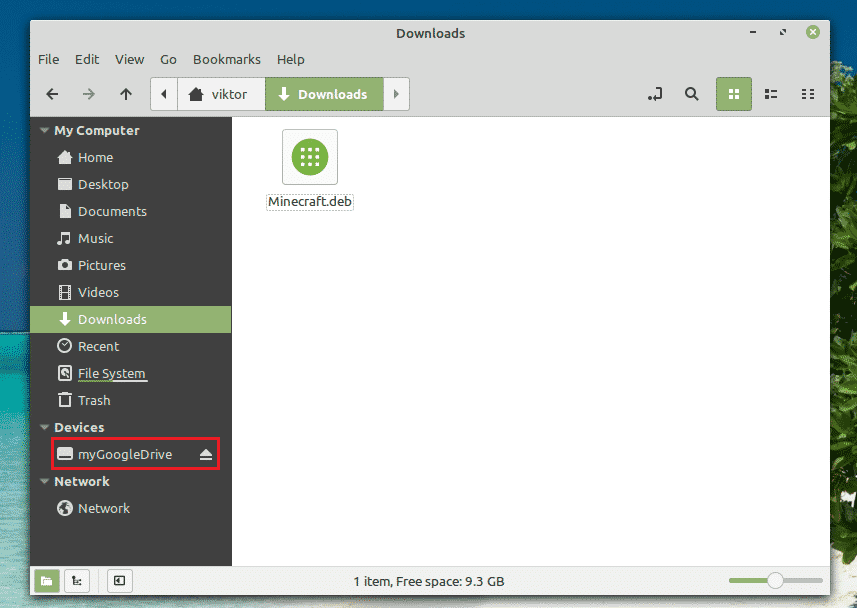Screen dimensions: 857x608
Task: Open Videos in the sidebar
Action: [x=131, y=293]
